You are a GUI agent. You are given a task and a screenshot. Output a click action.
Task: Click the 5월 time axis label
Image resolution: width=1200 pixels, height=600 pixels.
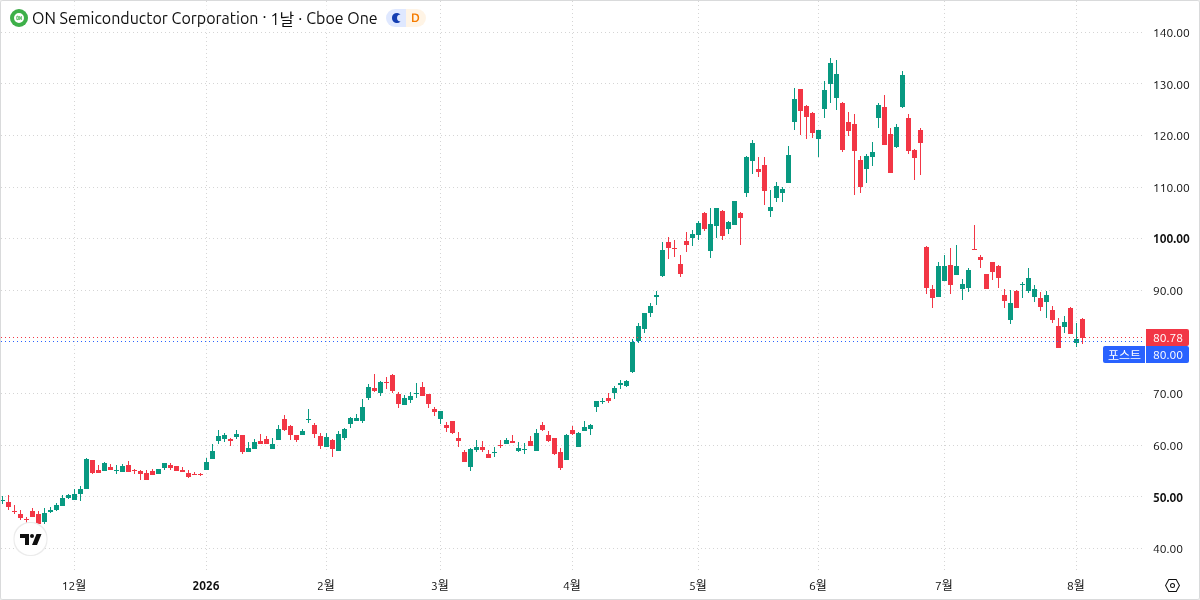pos(698,585)
